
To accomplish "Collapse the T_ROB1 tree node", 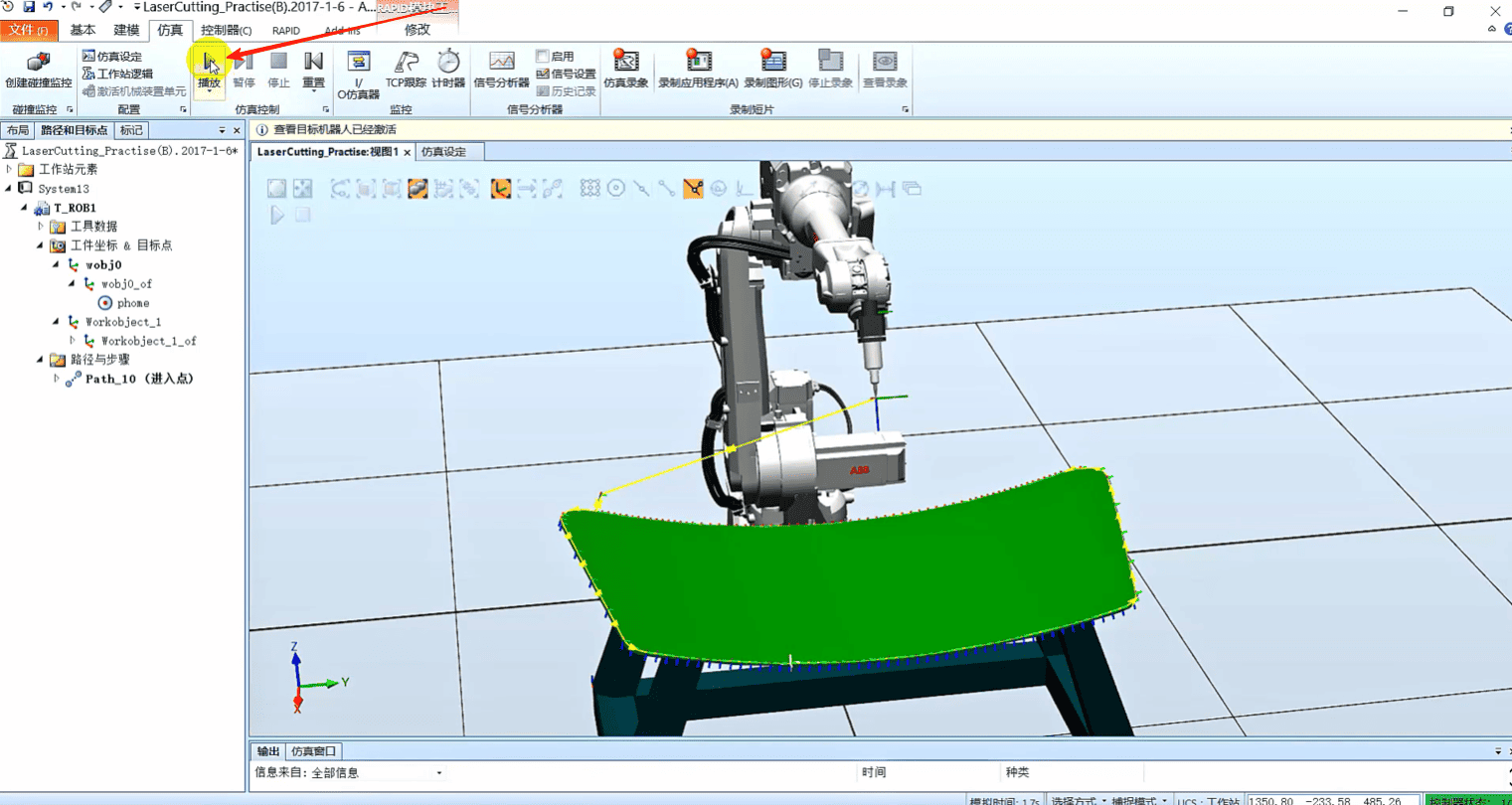I will click(25, 208).
